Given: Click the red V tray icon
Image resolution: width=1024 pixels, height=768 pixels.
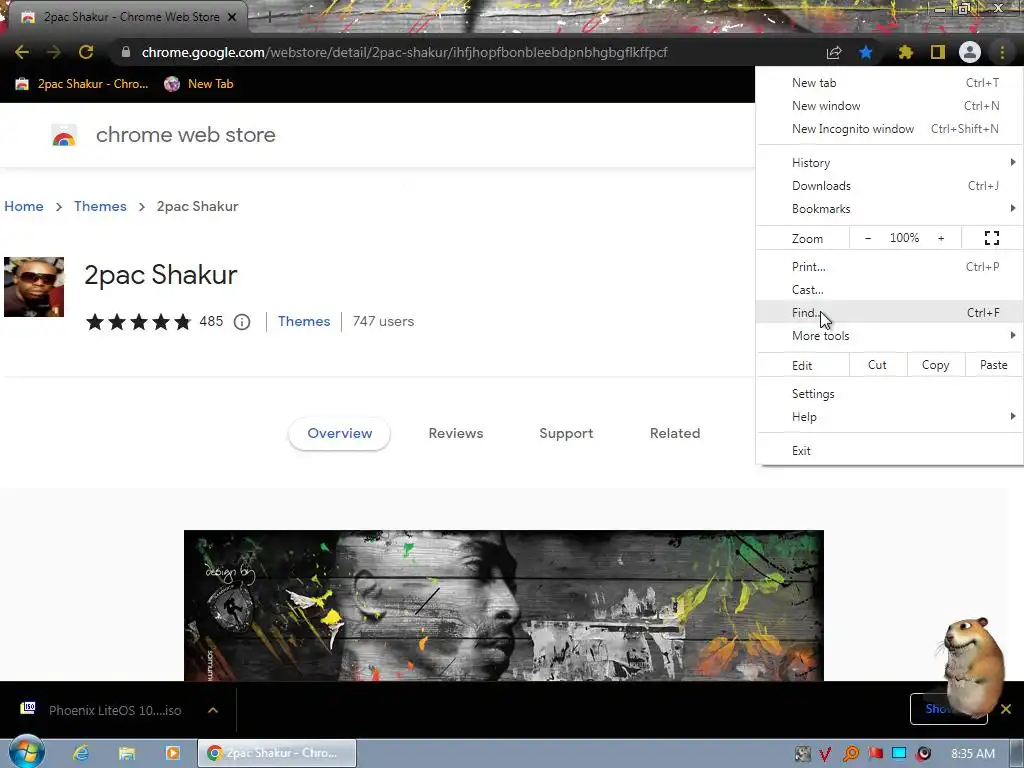Looking at the screenshot, I should 825,754.
